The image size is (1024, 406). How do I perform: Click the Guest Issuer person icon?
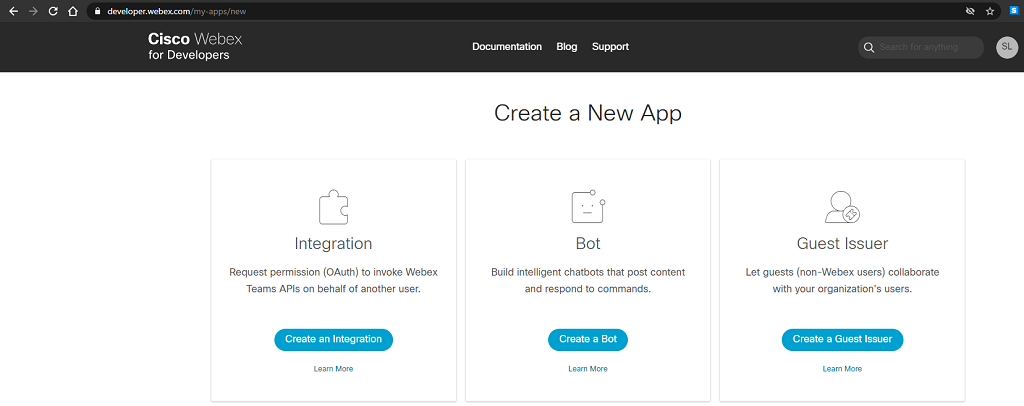(842, 207)
